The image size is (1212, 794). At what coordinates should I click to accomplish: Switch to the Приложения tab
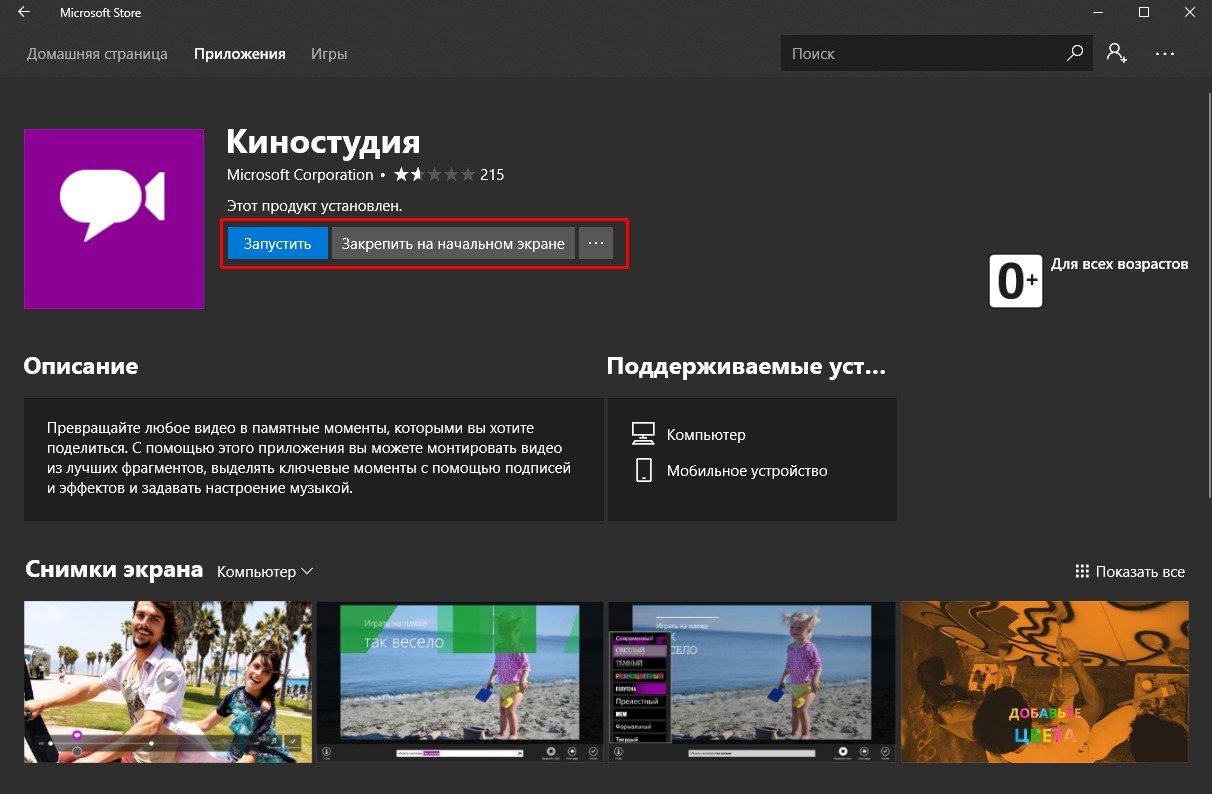click(240, 54)
